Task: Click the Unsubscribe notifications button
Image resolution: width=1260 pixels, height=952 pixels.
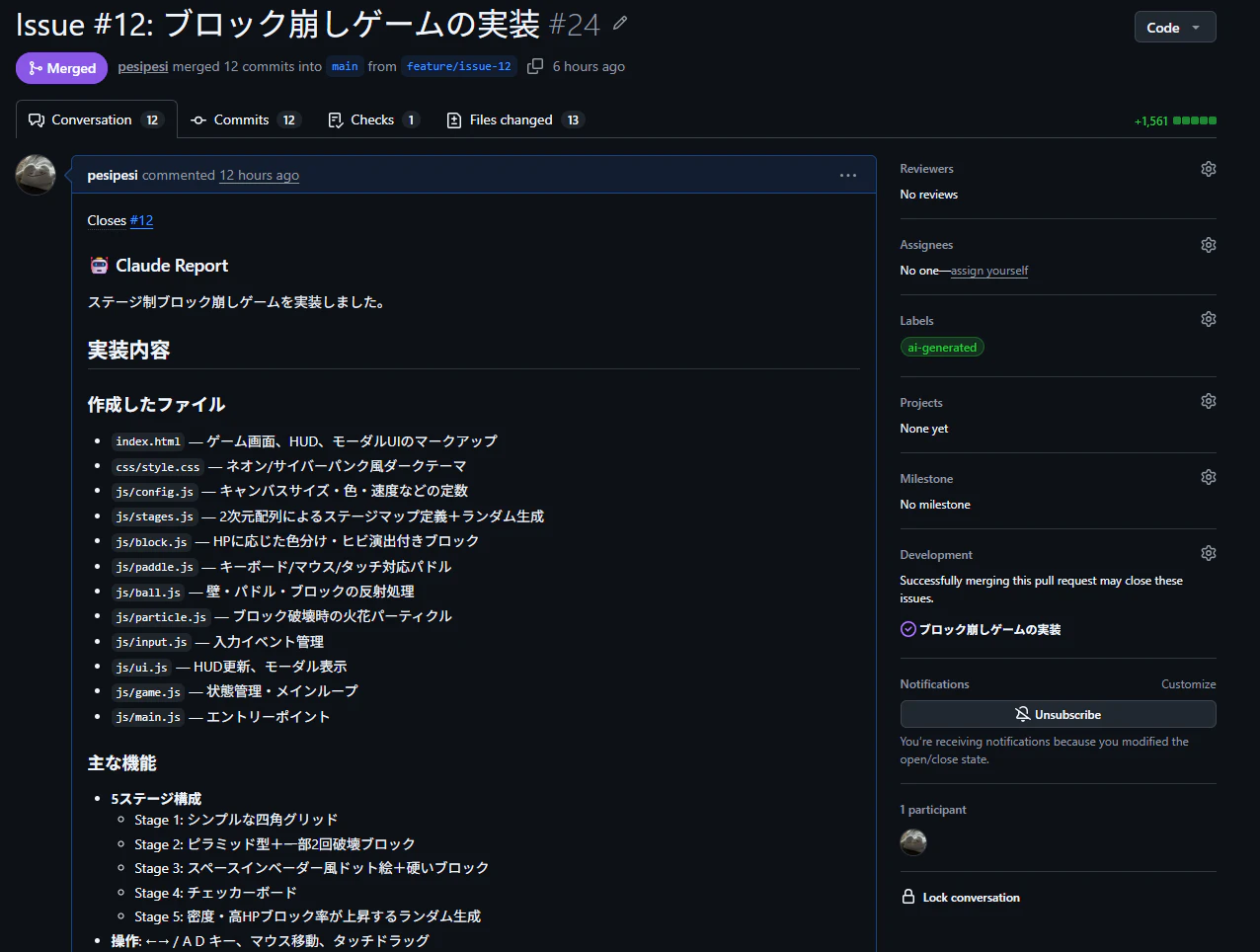Action: [1058, 714]
